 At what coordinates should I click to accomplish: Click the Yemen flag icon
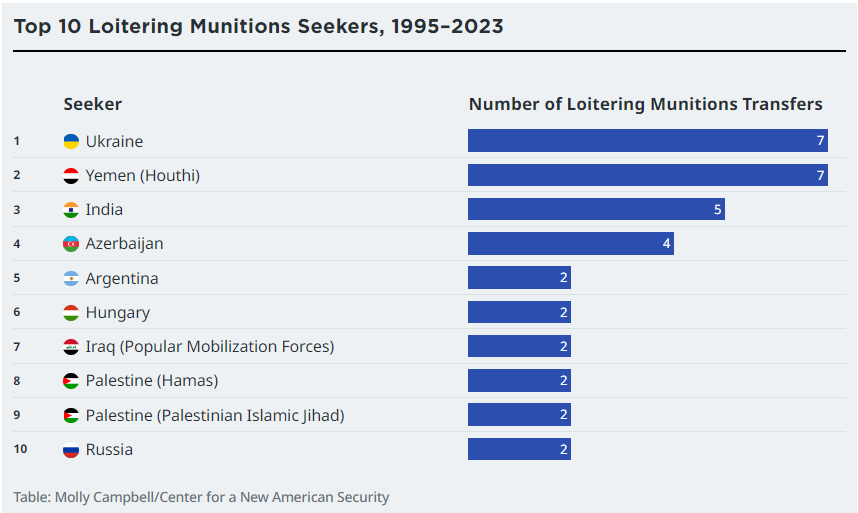pos(71,176)
